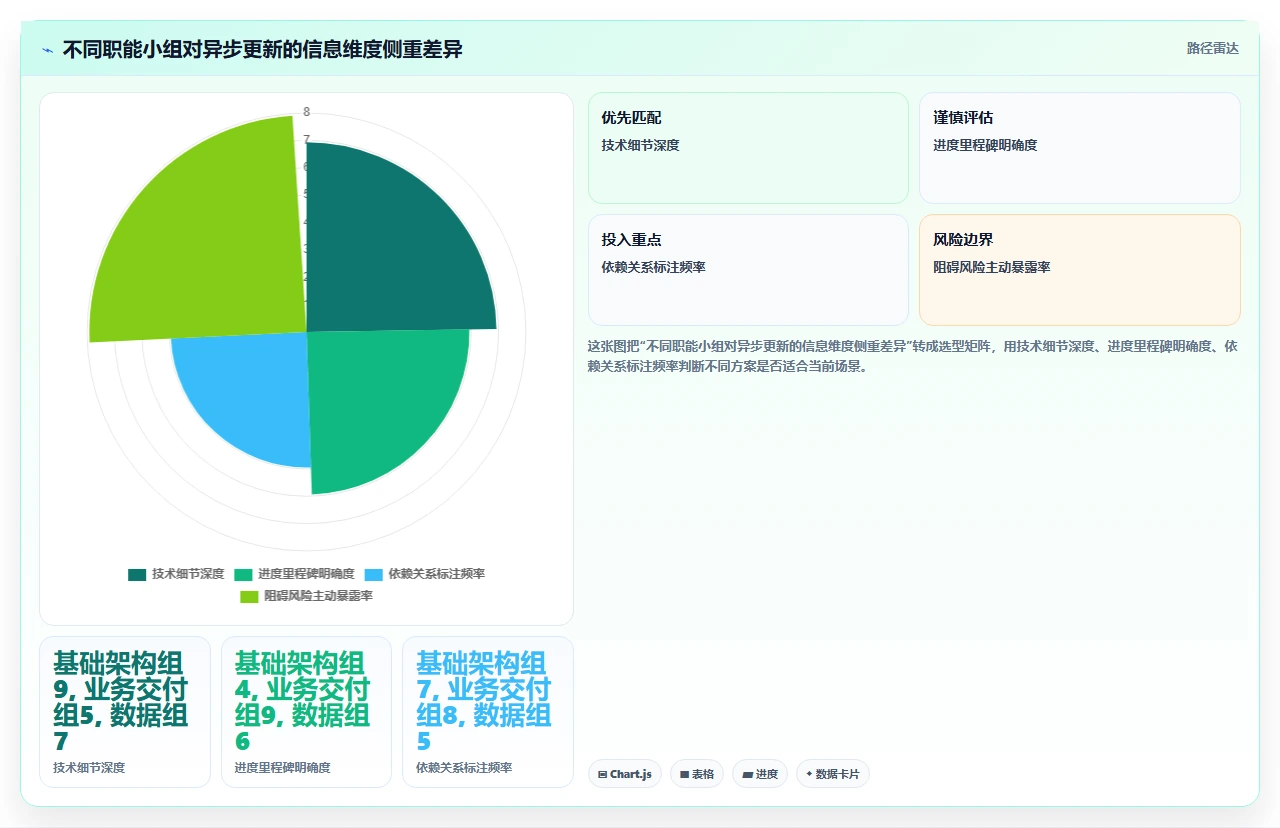Click the description paragraph starting 这张图把
This screenshot has width=1280, height=828.
tap(914, 356)
